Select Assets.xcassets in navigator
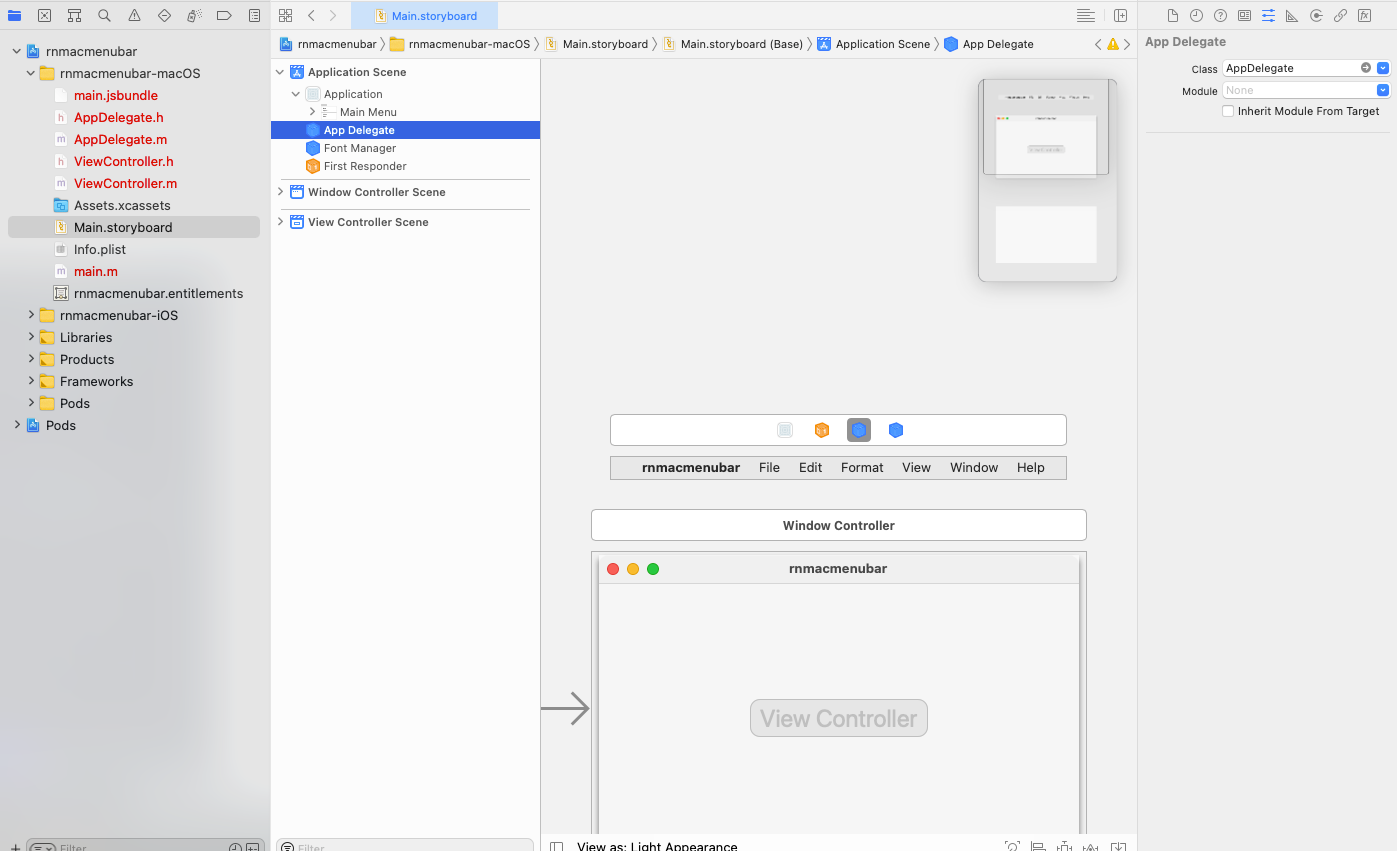The height and width of the screenshot is (851, 1397). pyautogui.click(x=122, y=205)
